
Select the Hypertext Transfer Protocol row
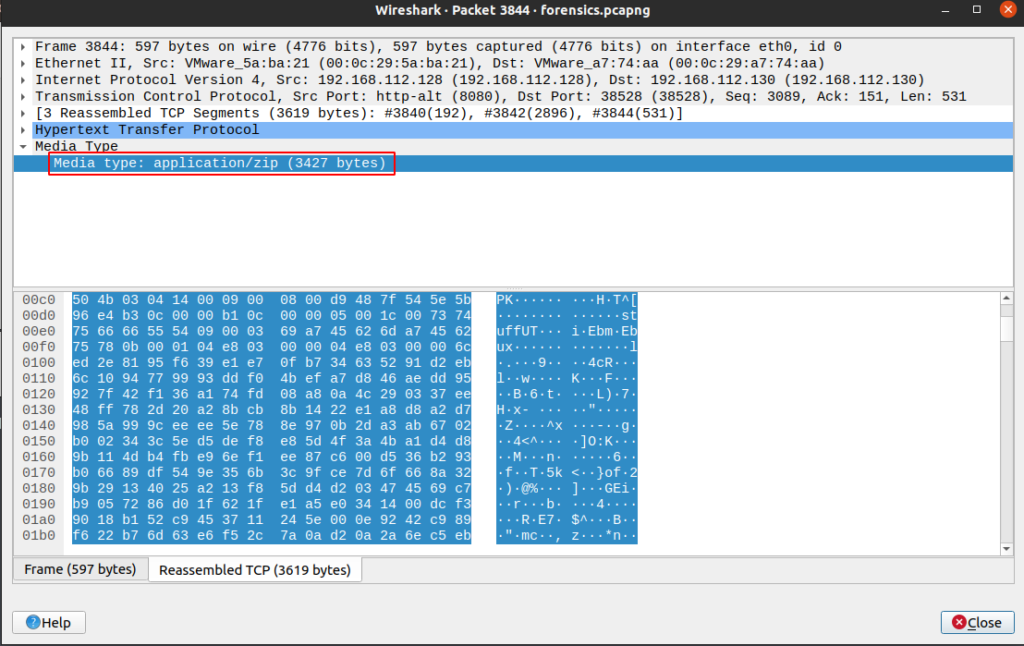[513, 130]
